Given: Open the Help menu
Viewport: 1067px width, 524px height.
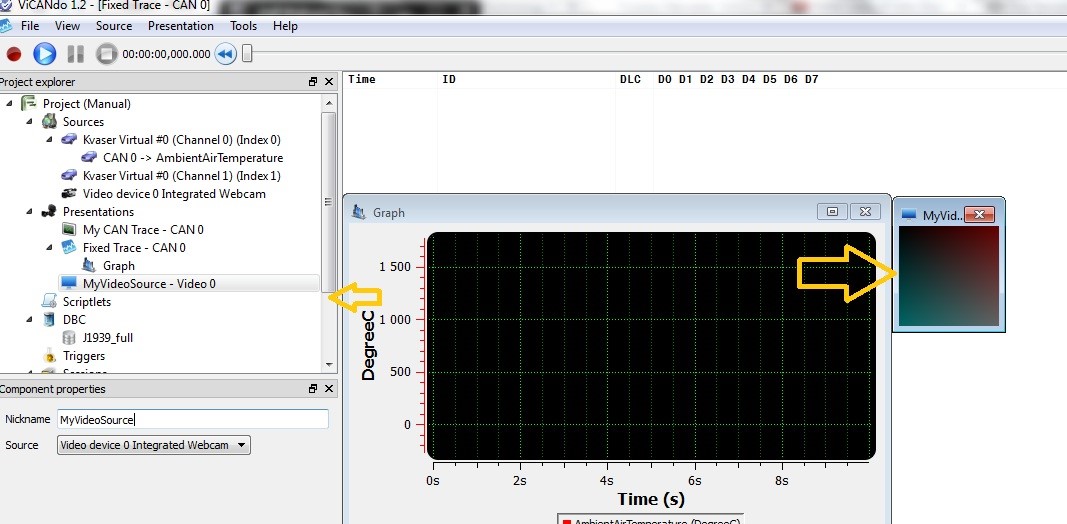Looking at the screenshot, I should [285, 26].
